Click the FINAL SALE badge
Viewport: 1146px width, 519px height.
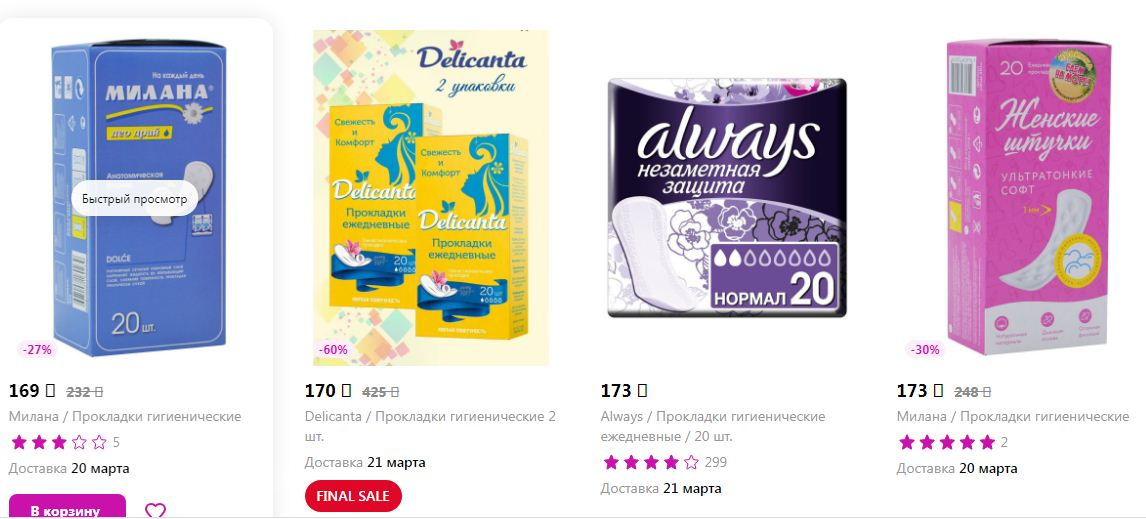click(353, 496)
